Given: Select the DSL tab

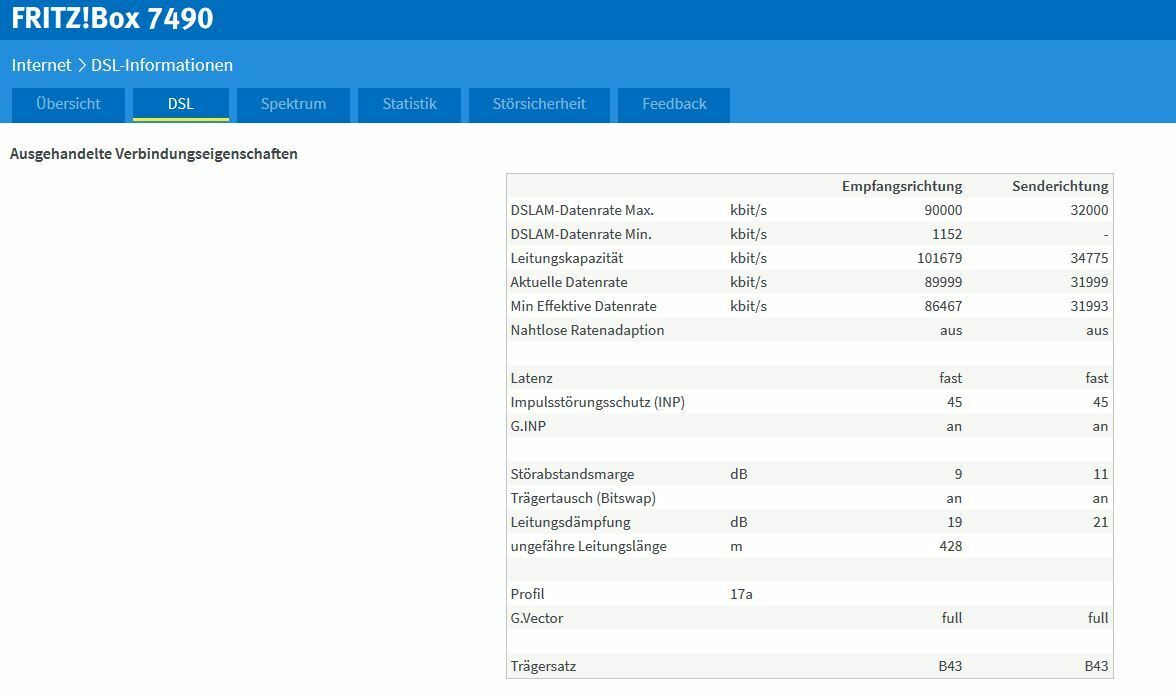Looking at the screenshot, I should coord(181,104).
